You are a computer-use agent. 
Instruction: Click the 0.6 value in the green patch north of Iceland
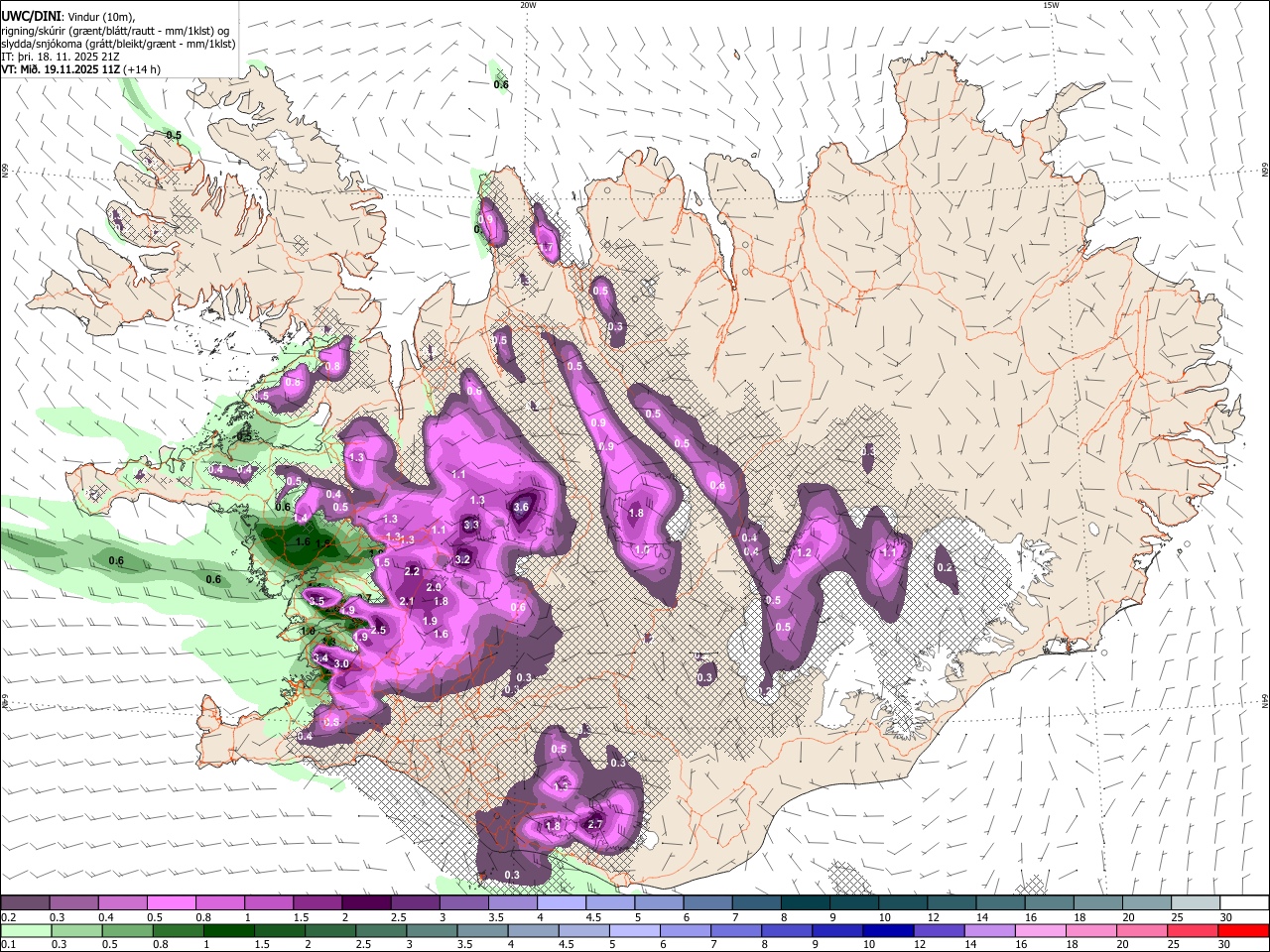click(x=501, y=84)
